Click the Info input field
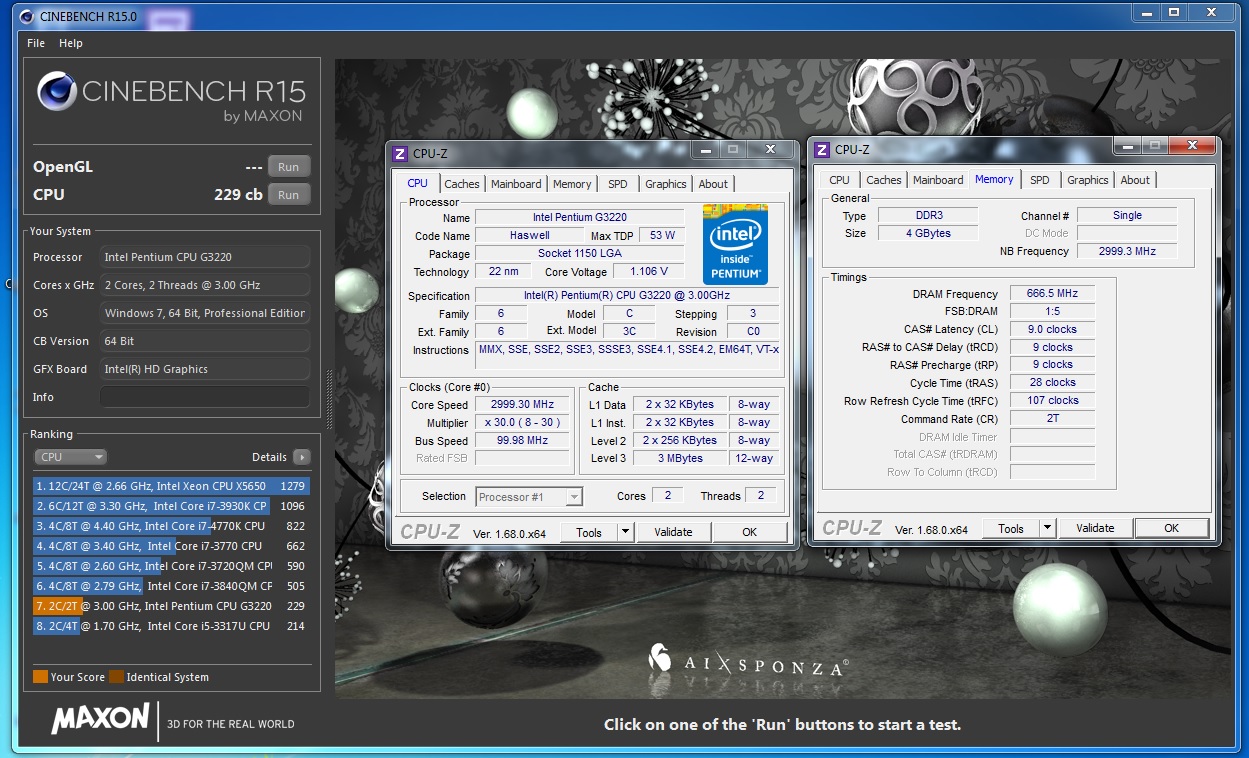The height and width of the screenshot is (758, 1249). click(x=205, y=397)
